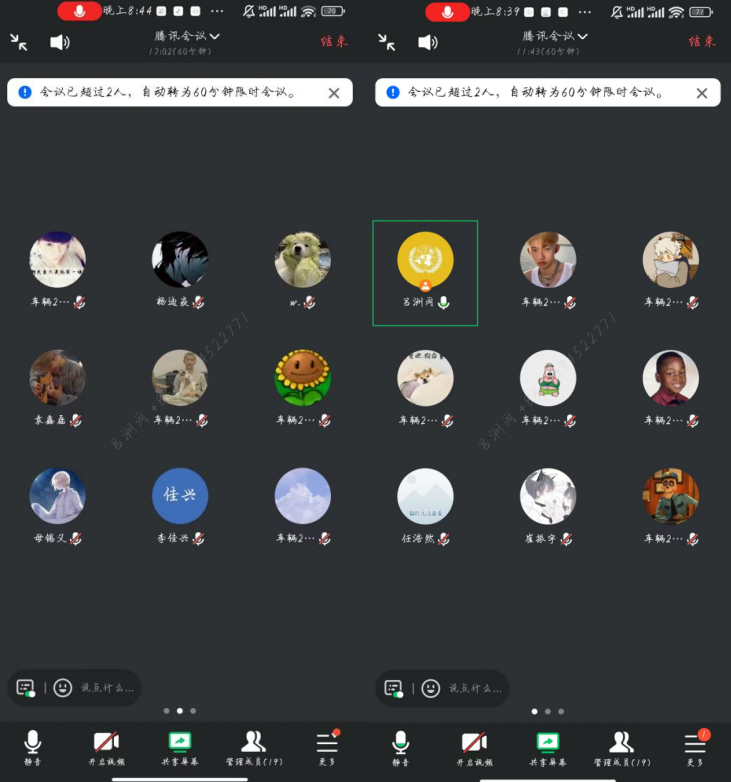Open 更多 menu with red badge in right meeting
This screenshot has width=731, height=782.
click(x=695, y=746)
